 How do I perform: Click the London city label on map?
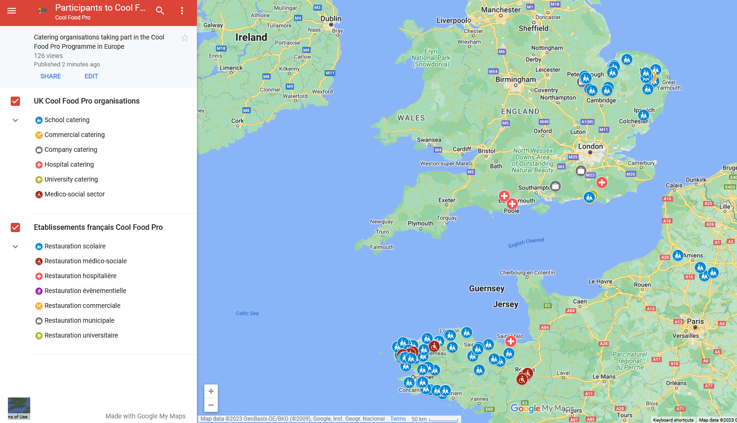[590, 146]
